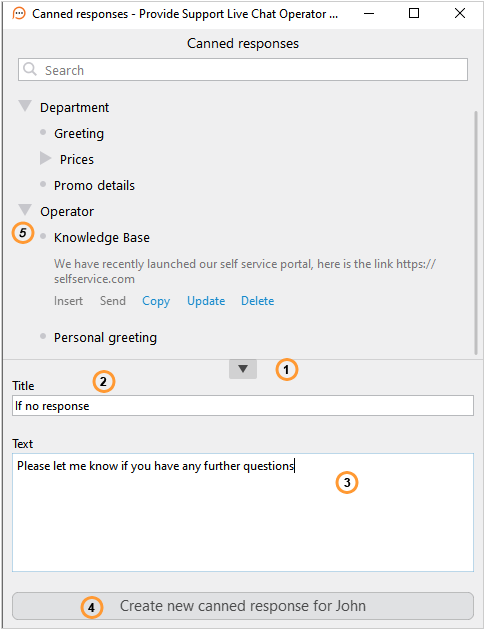
Task: Open the Promo details response
Action: [x=94, y=185]
